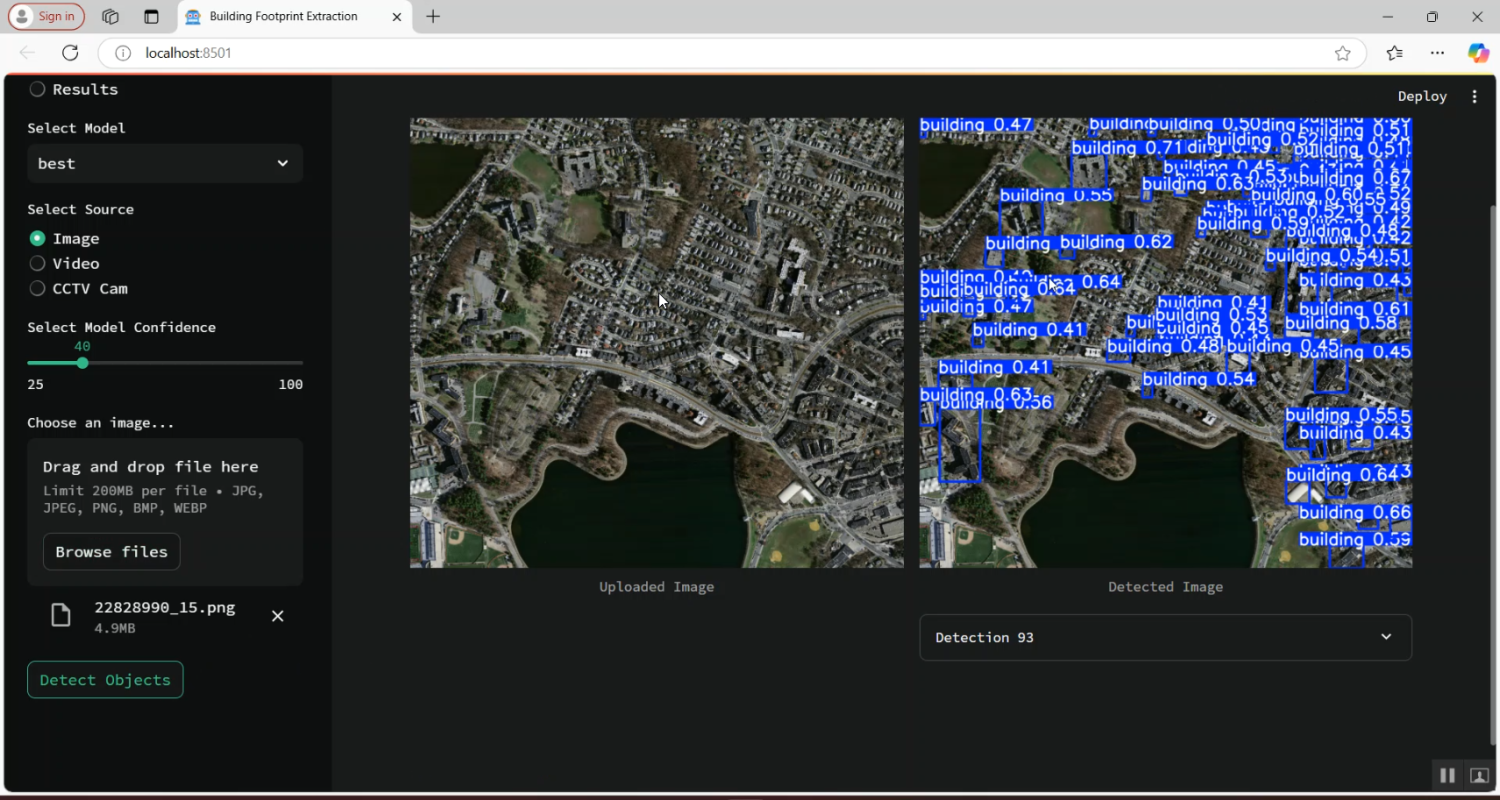Click the Detect Objects button
The width and height of the screenshot is (1500, 800).
click(x=105, y=680)
